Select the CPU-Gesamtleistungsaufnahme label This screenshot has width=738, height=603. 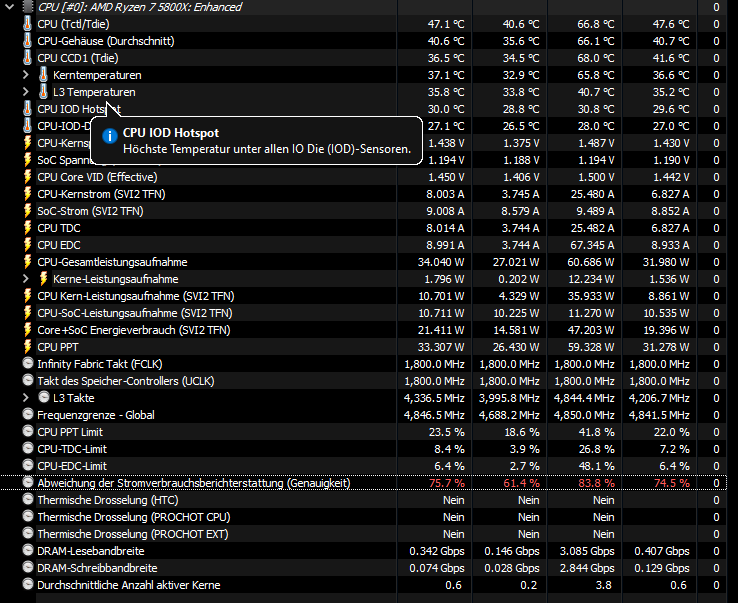click(112, 262)
